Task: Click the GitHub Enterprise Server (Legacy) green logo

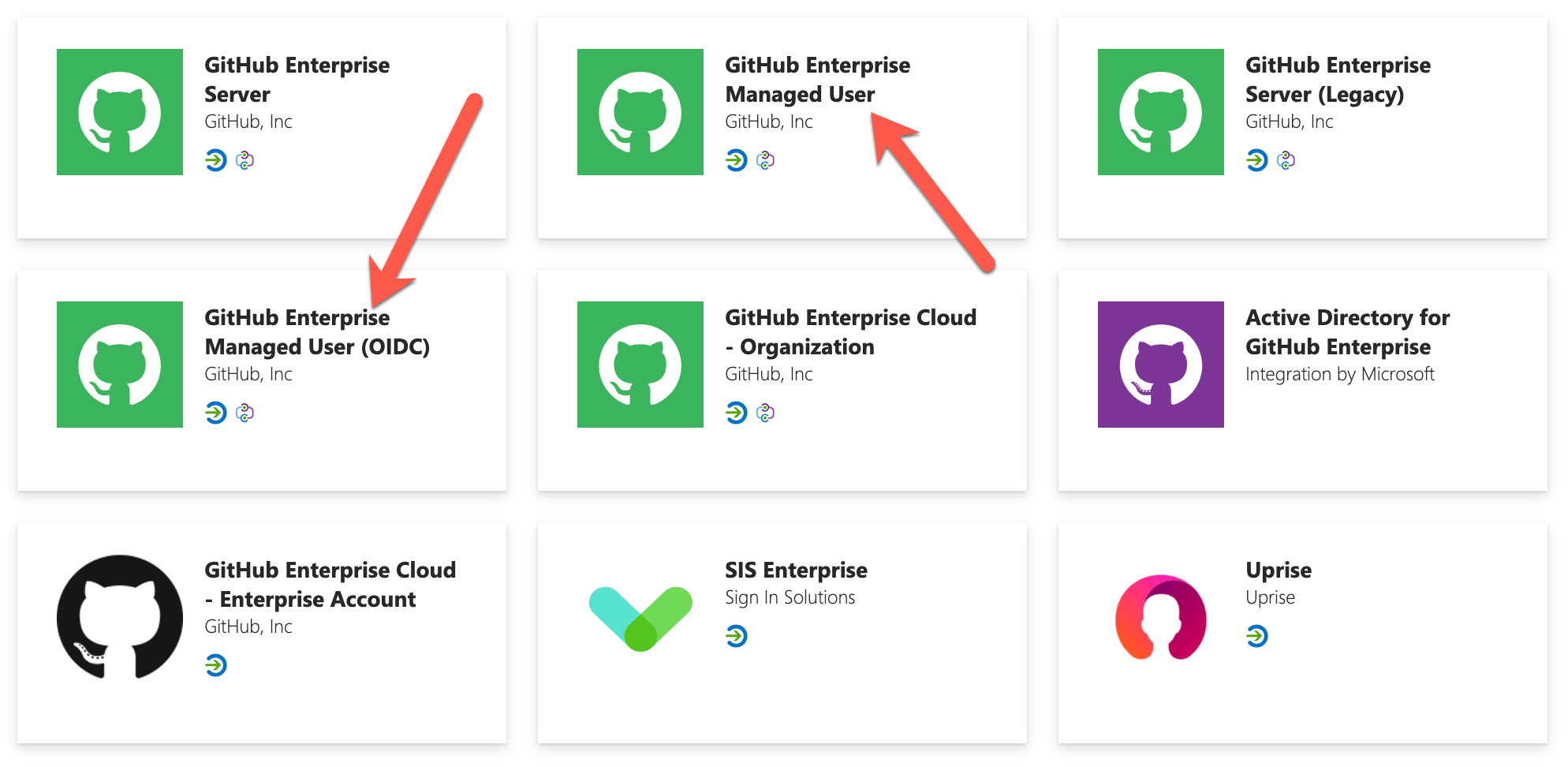Action: 1161,112
